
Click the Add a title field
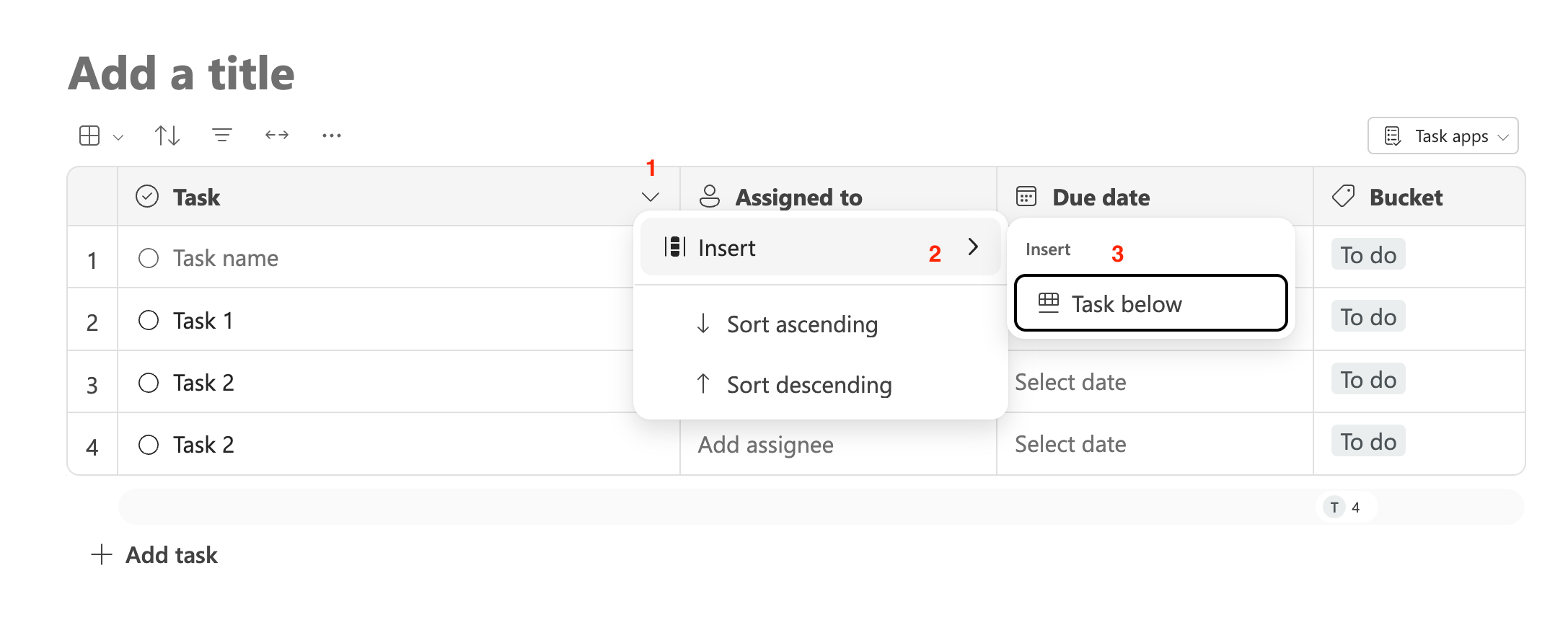coord(182,74)
